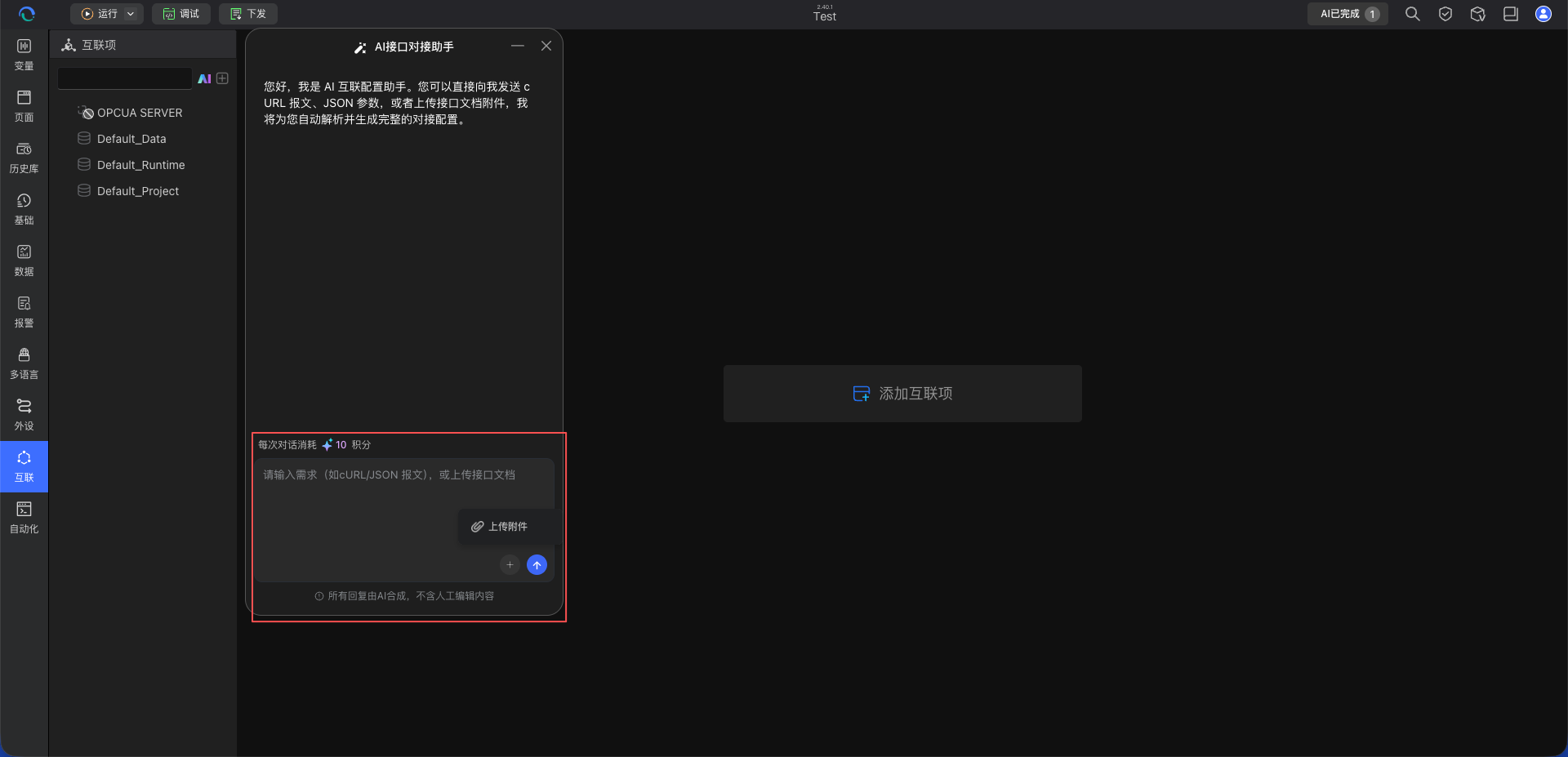Open the user account avatar
1568x757 pixels.
pos(1543,14)
